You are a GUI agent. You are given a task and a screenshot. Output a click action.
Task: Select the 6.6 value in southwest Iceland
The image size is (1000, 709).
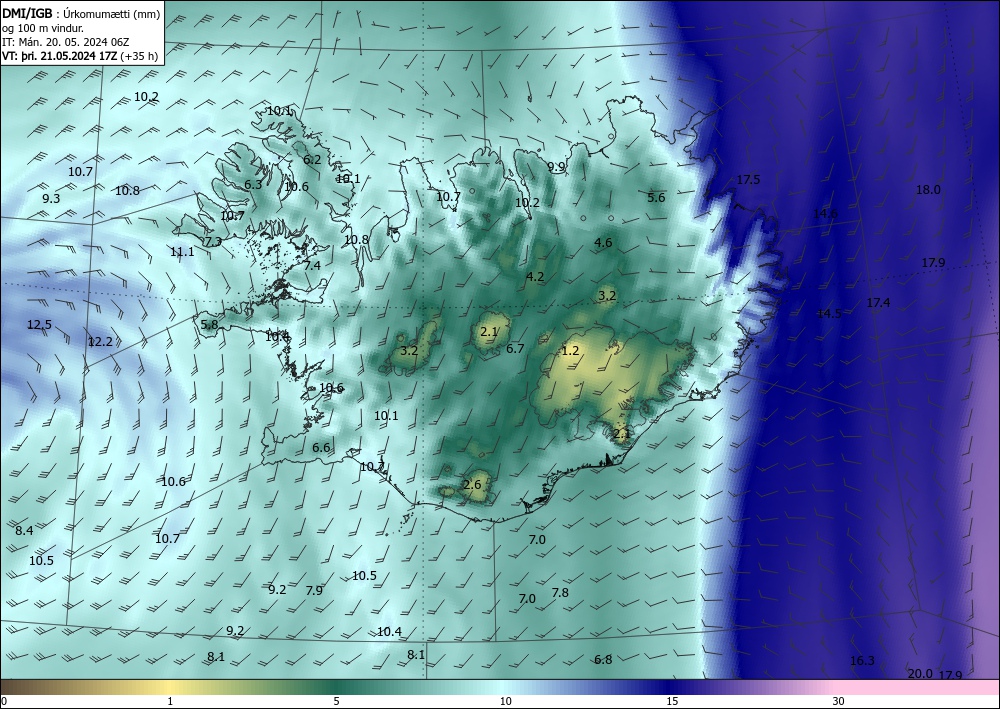tap(321, 448)
